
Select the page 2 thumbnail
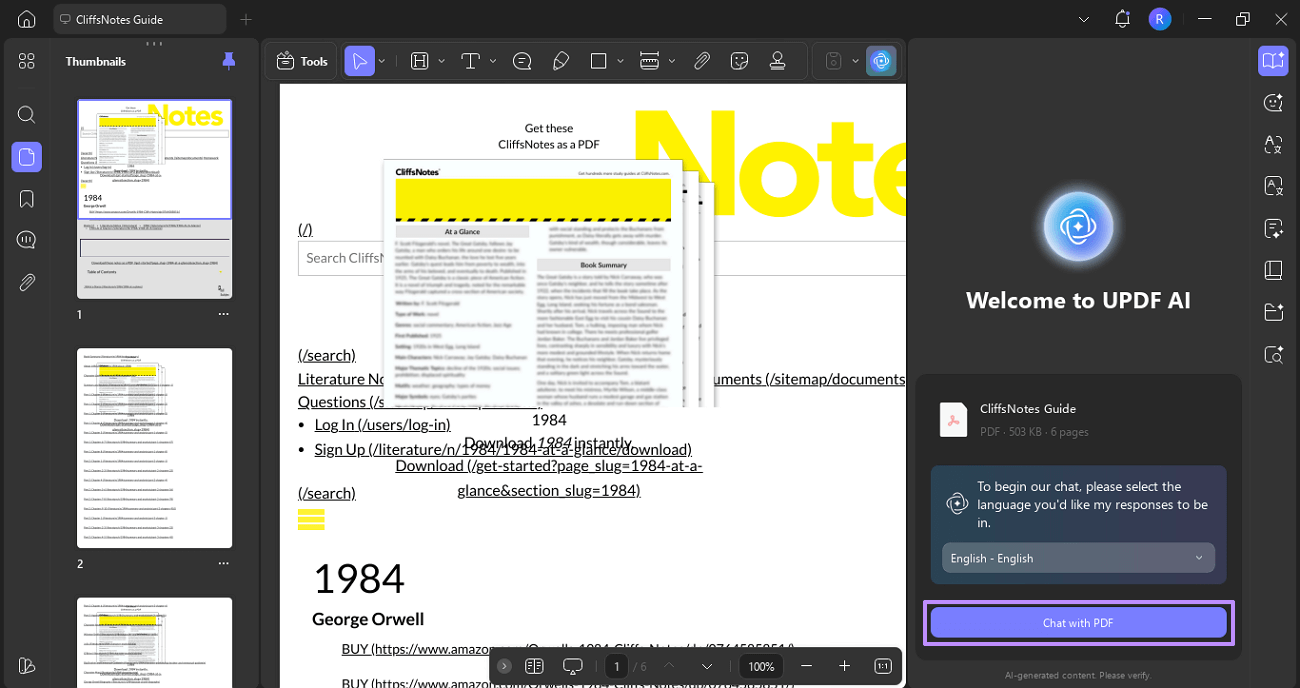point(154,448)
